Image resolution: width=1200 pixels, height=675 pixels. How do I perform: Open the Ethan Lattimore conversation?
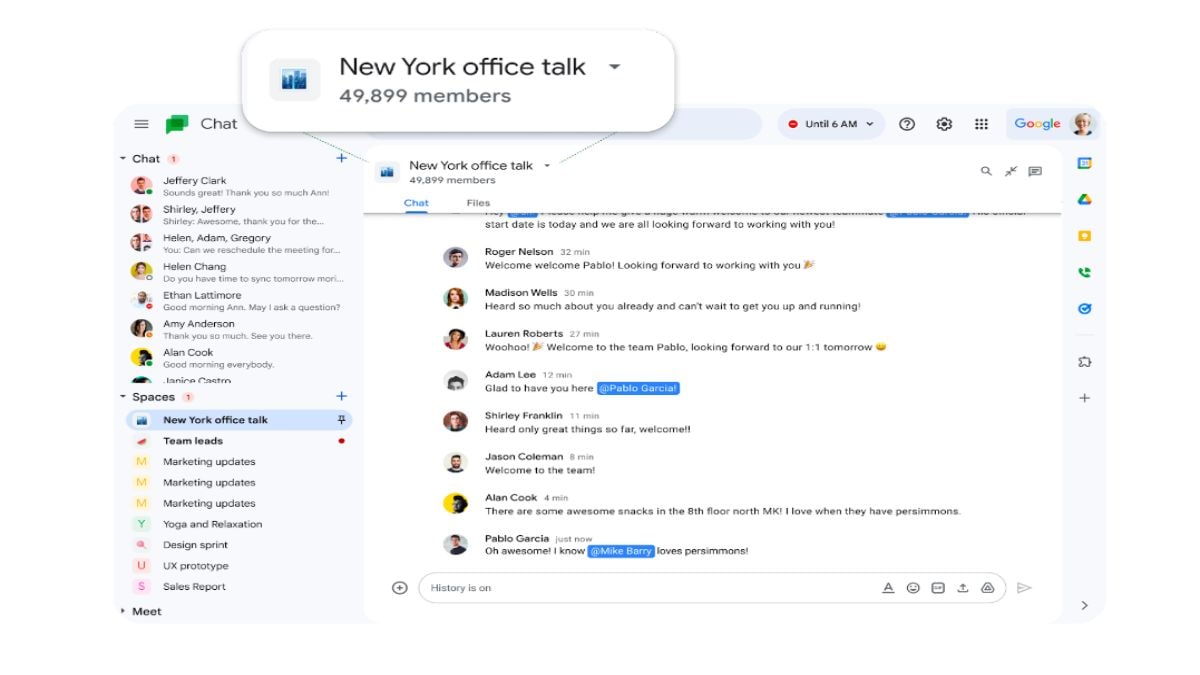[x=240, y=301]
